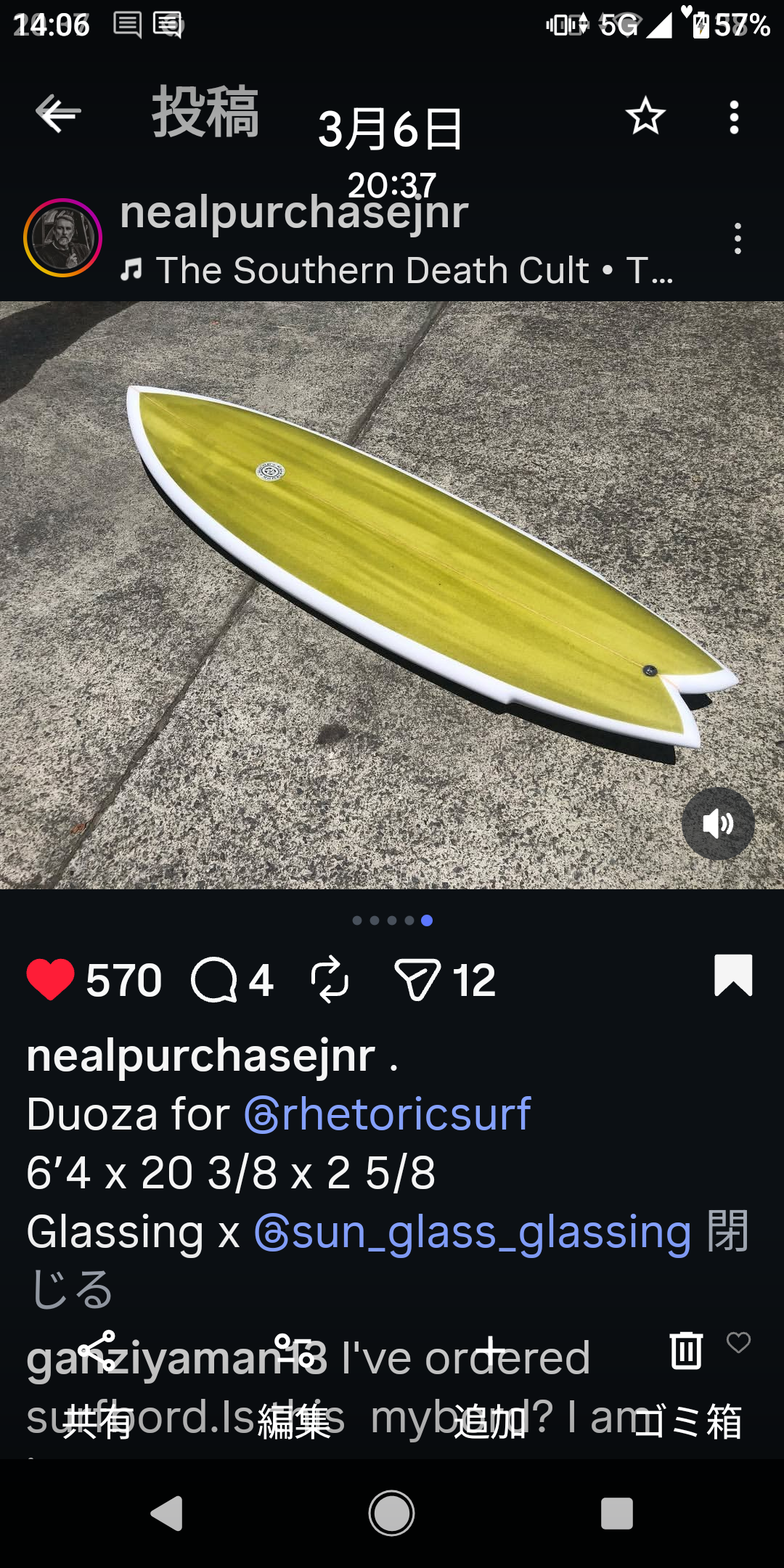Tap 追加 add button
This screenshot has height=1568, width=784.
pyautogui.click(x=491, y=1385)
